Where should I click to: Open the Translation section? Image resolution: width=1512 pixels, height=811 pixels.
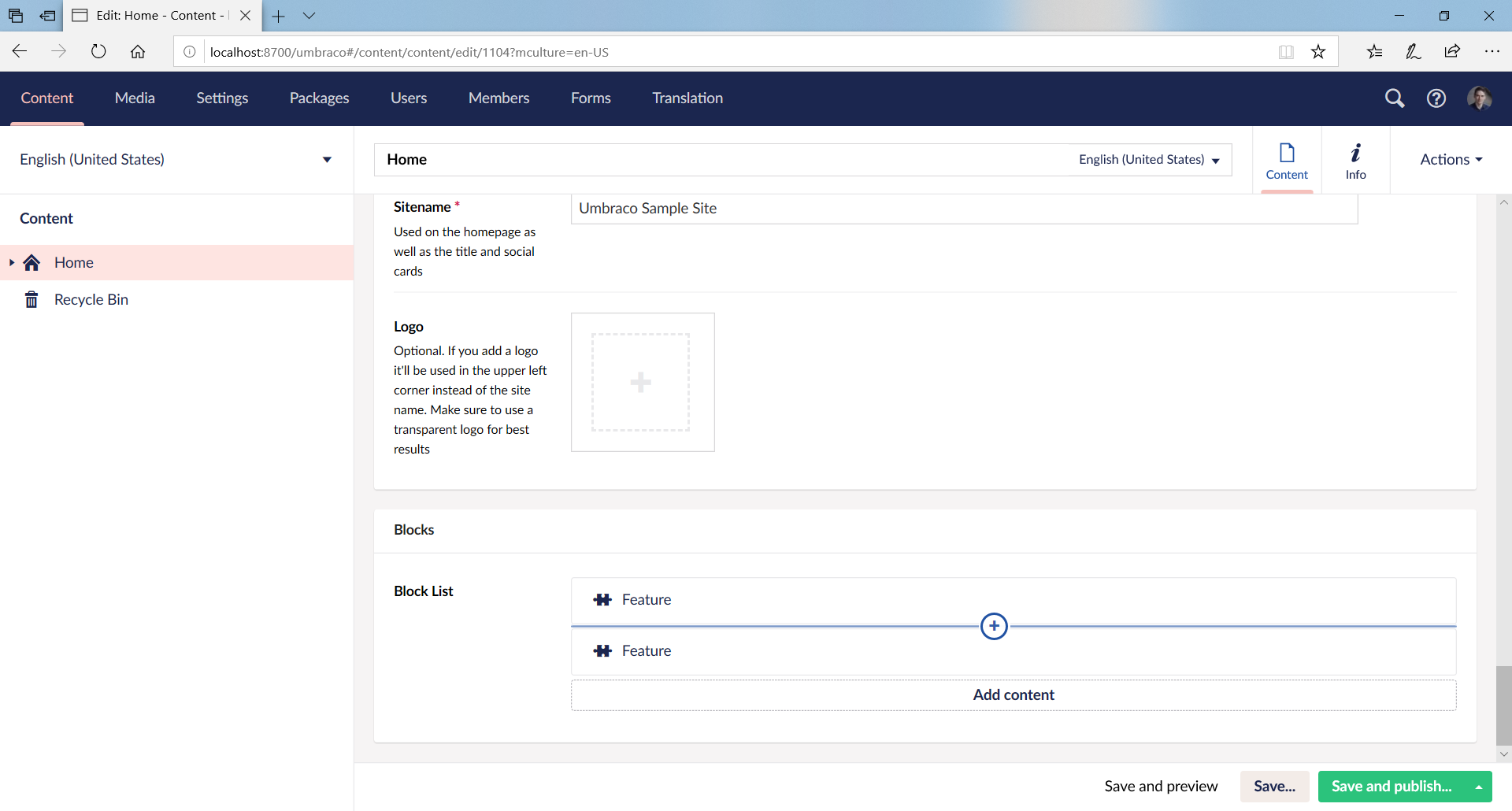687,98
